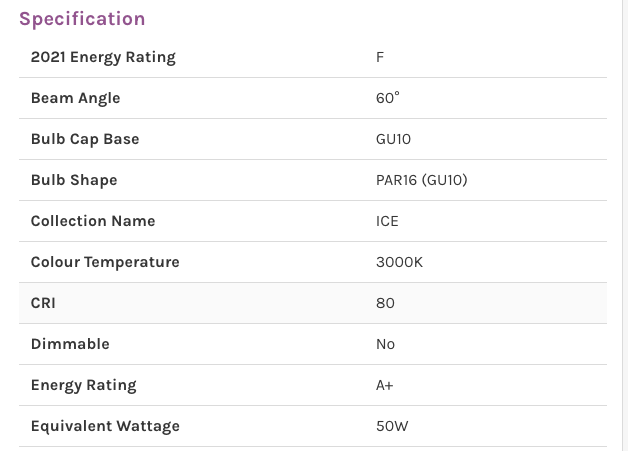Click the F energy rating value
Screen dimensions: 628x451
[380, 57]
